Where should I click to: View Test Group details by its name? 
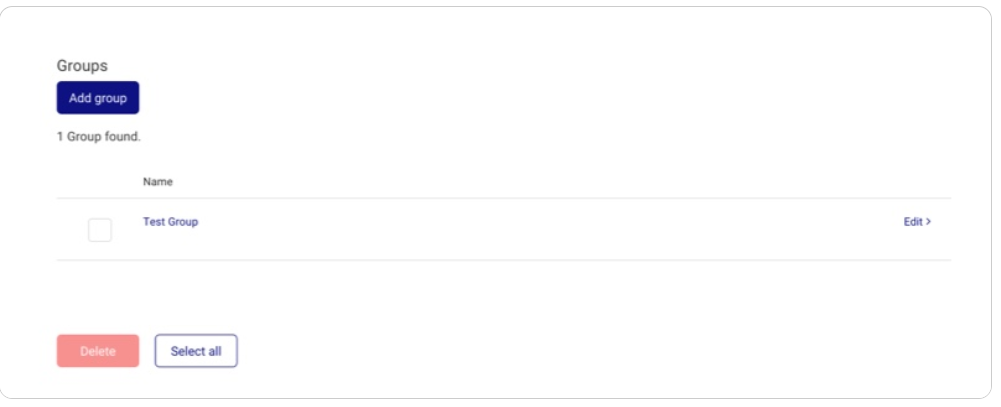click(x=170, y=222)
